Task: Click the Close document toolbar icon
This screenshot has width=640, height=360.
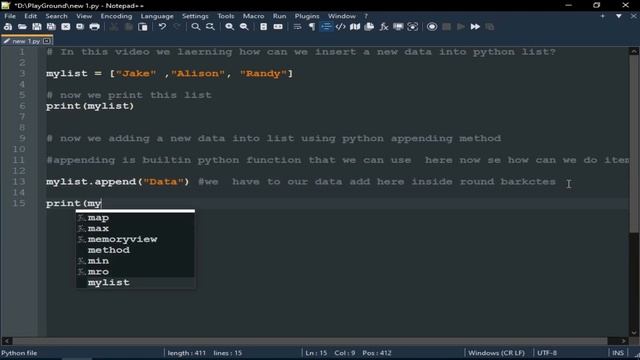Action: 65,27
